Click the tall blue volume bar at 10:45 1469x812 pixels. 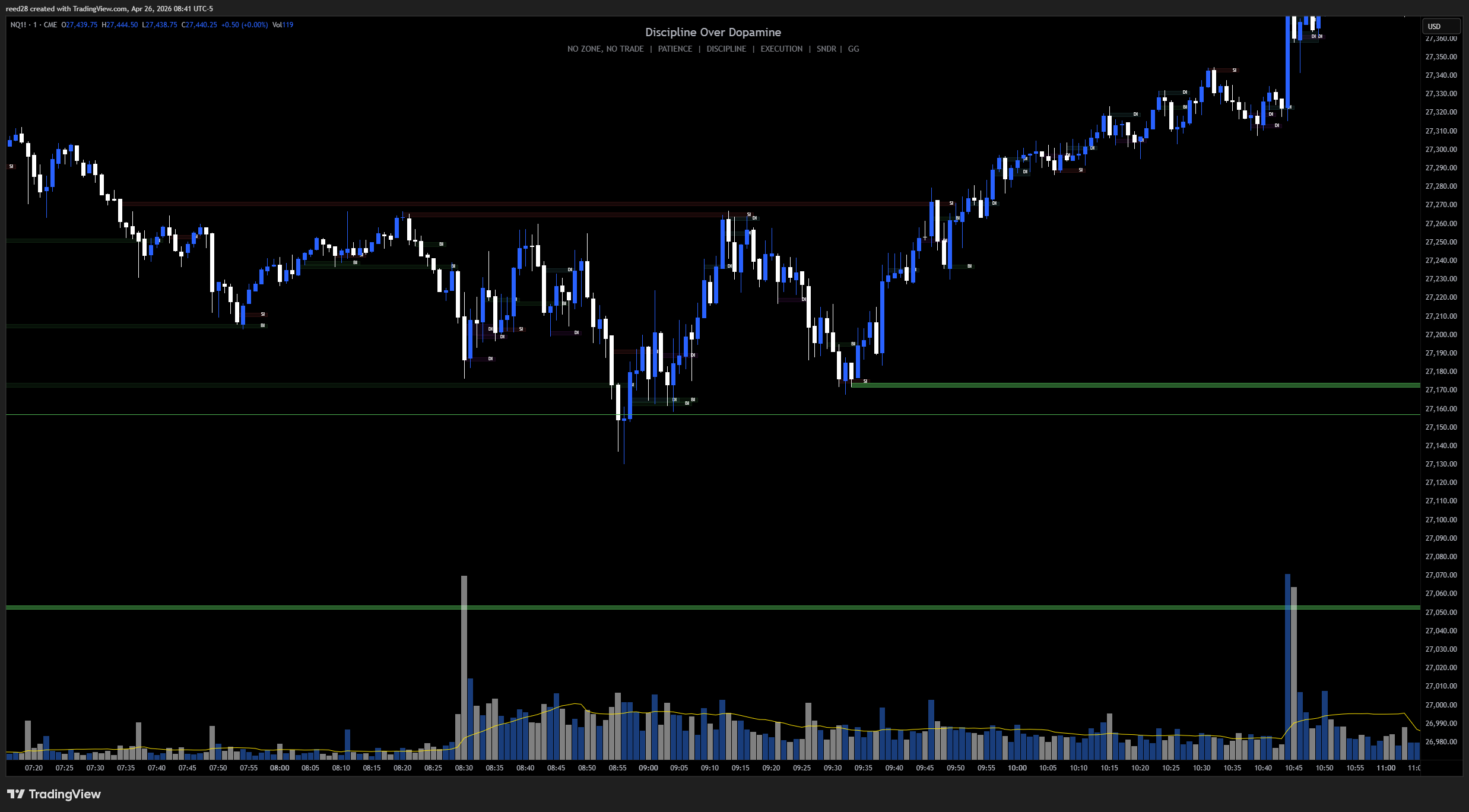tap(1287, 667)
